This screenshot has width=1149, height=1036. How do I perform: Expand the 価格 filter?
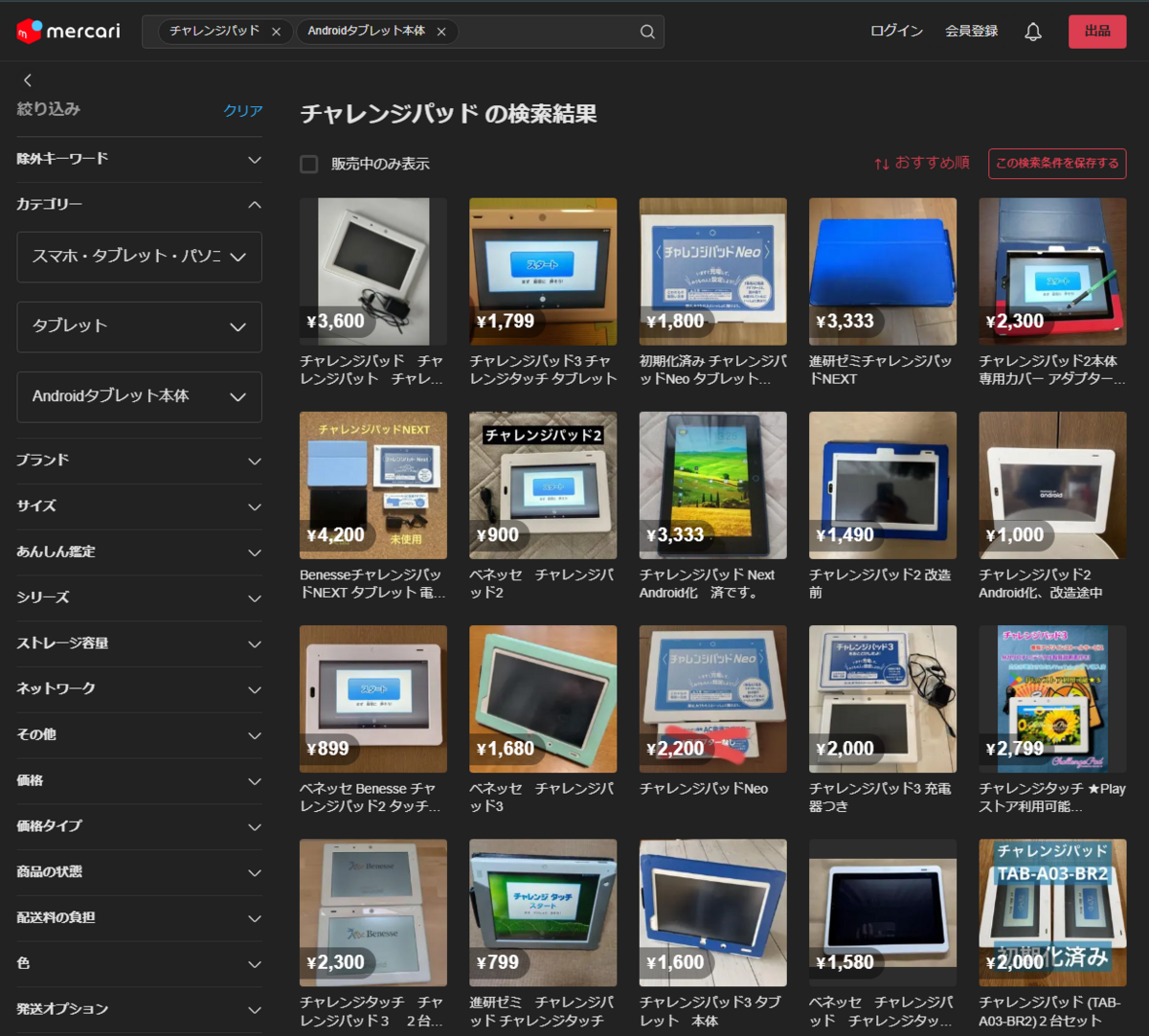click(139, 781)
